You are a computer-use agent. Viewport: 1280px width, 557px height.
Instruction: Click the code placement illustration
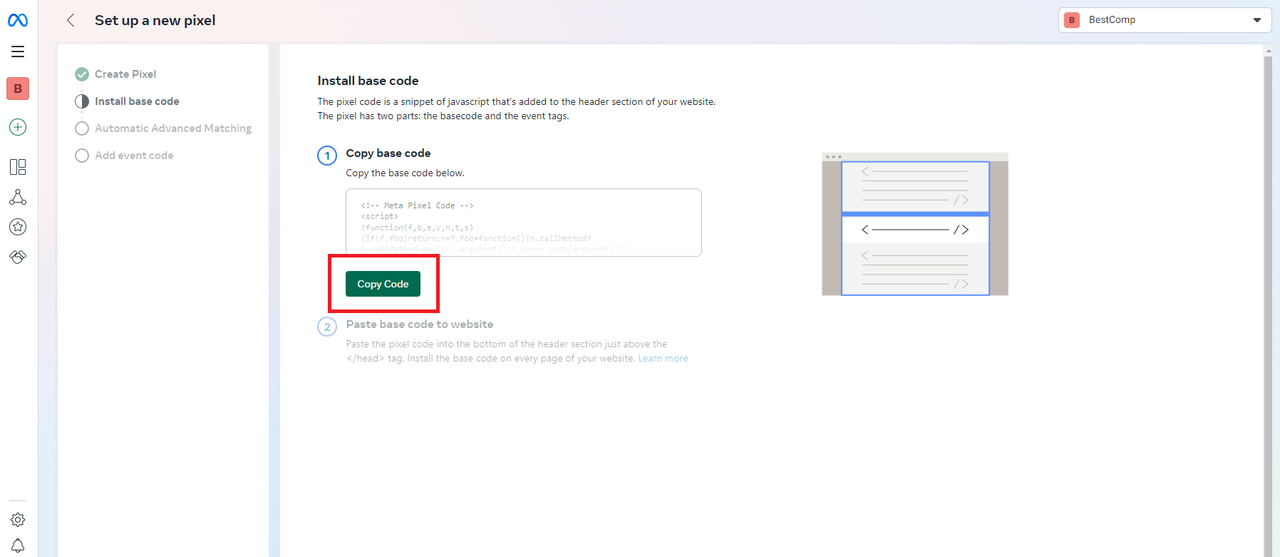[x=915, y=224]
